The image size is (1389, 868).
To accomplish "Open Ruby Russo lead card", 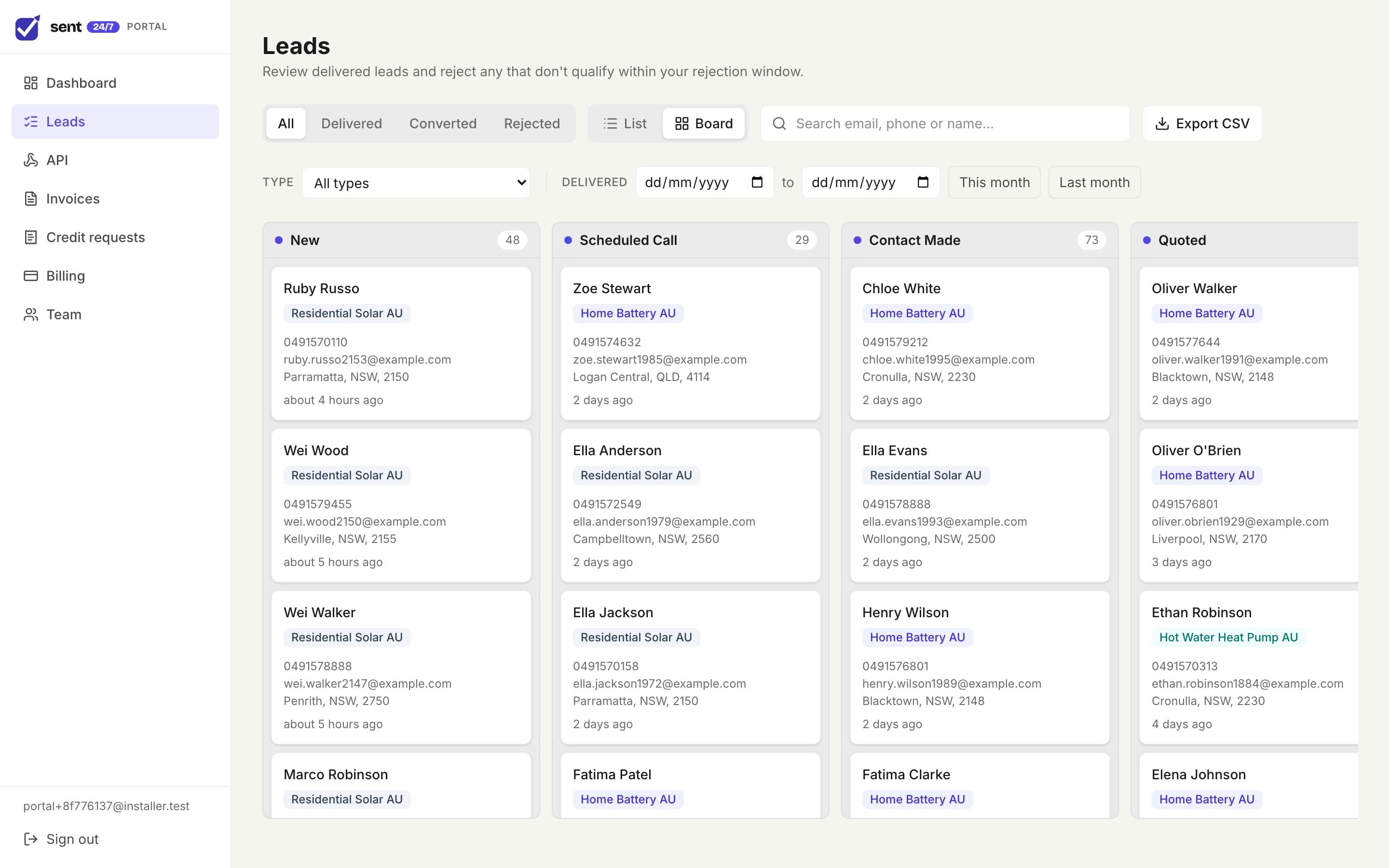I will coord(401,343).
